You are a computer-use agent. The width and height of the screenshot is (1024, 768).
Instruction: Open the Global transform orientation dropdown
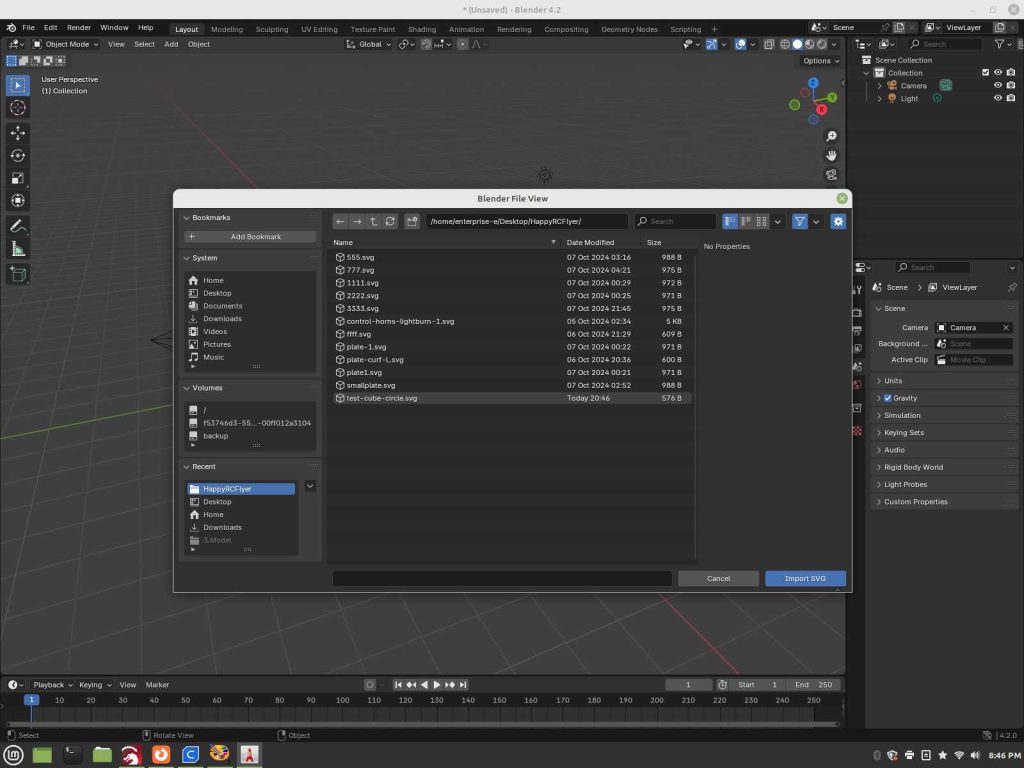(368, 44)
